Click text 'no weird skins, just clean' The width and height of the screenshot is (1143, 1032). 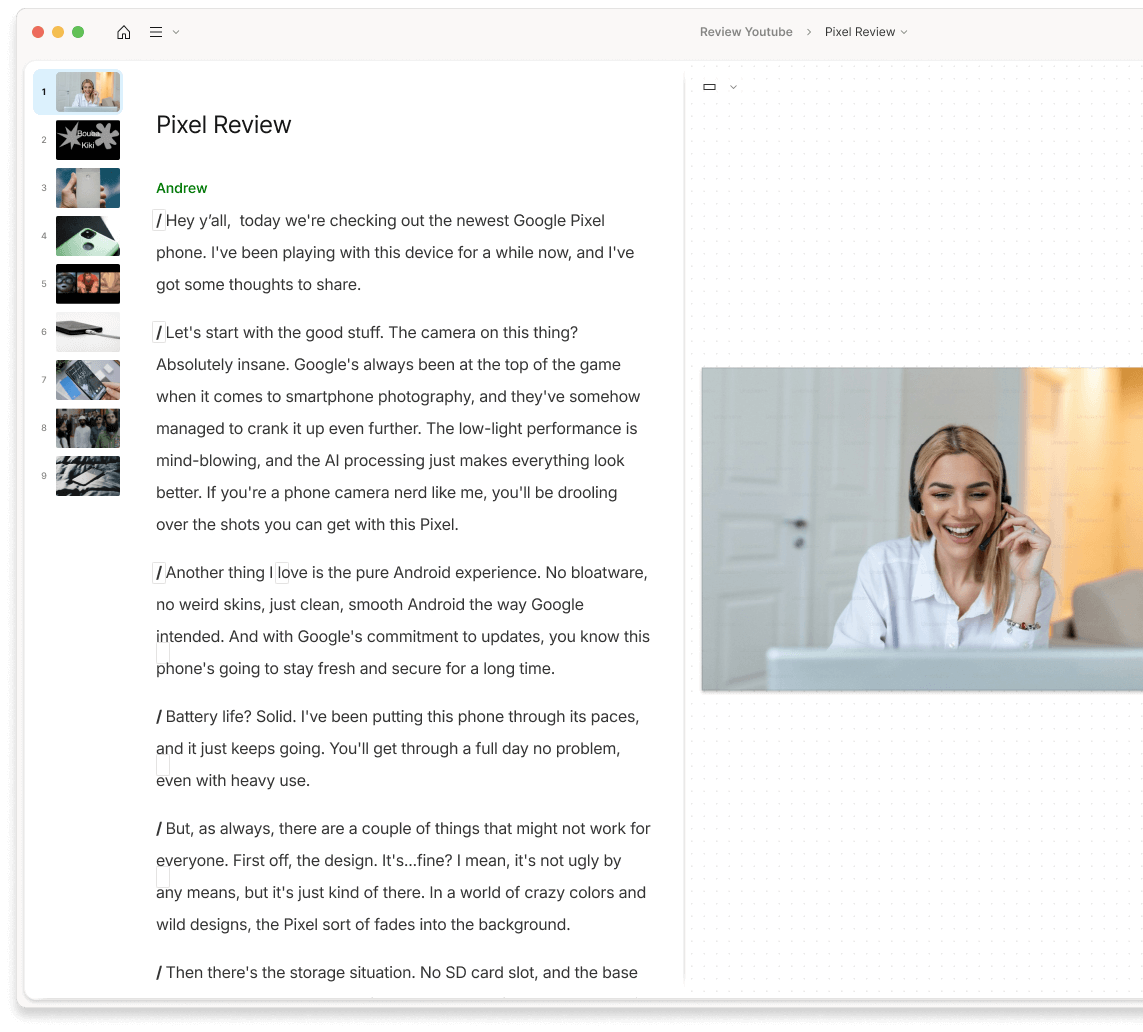point(249,605)
